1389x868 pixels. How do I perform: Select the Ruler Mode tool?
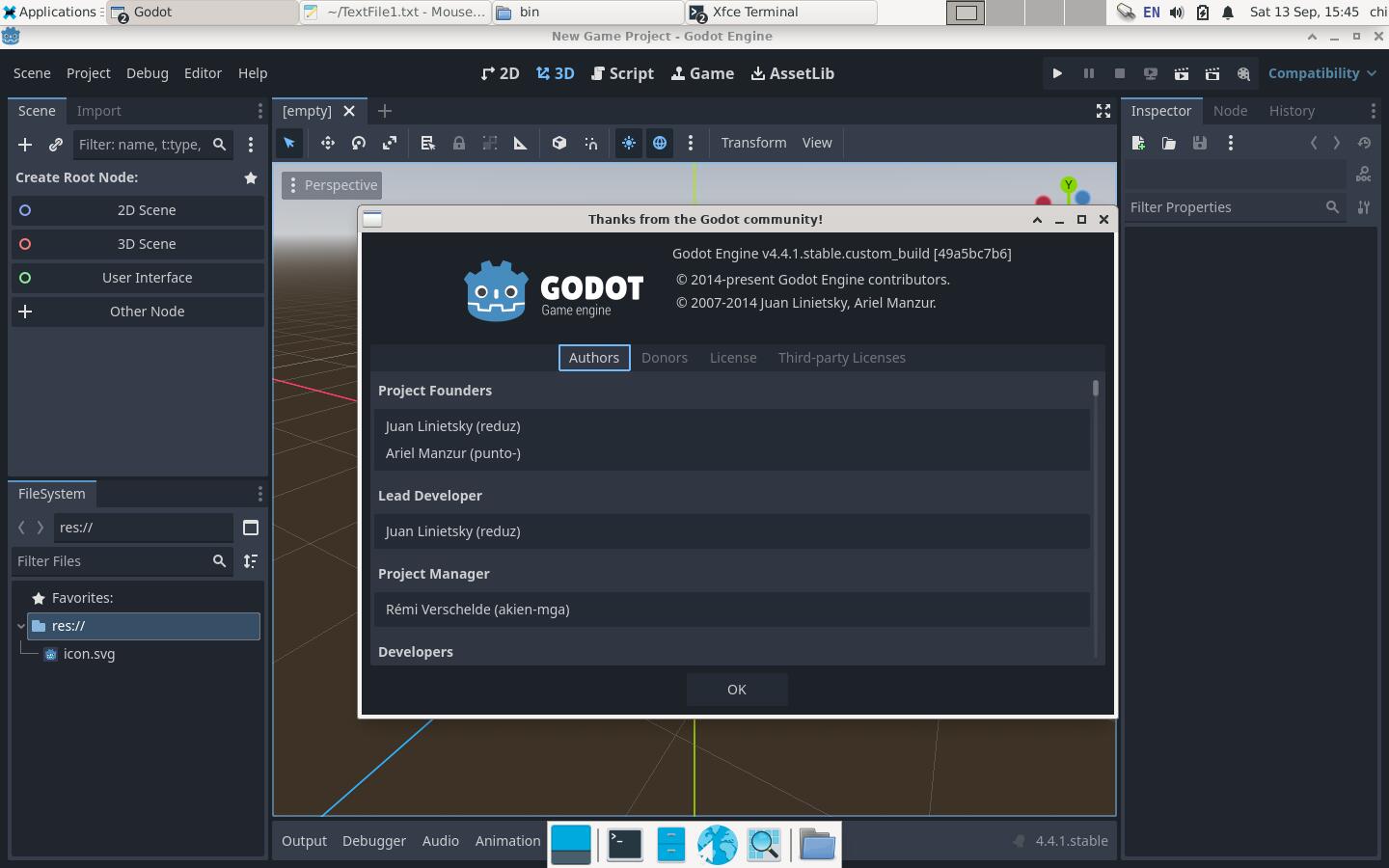[521, 143]
